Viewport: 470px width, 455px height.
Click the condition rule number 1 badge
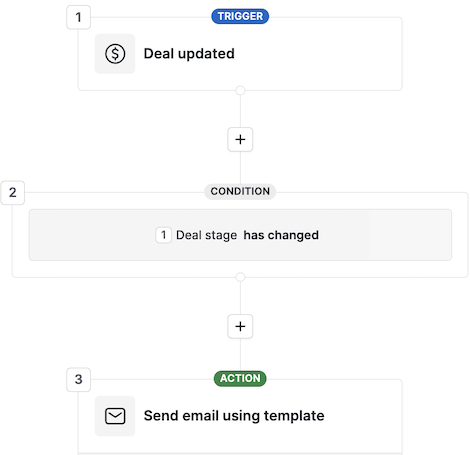pos(163,235)
